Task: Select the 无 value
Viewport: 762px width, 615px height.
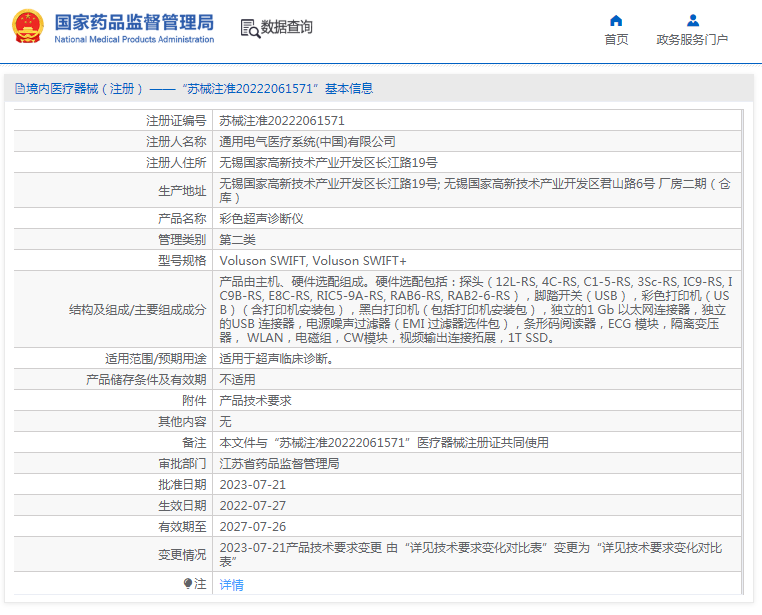Action: (225, 421)
